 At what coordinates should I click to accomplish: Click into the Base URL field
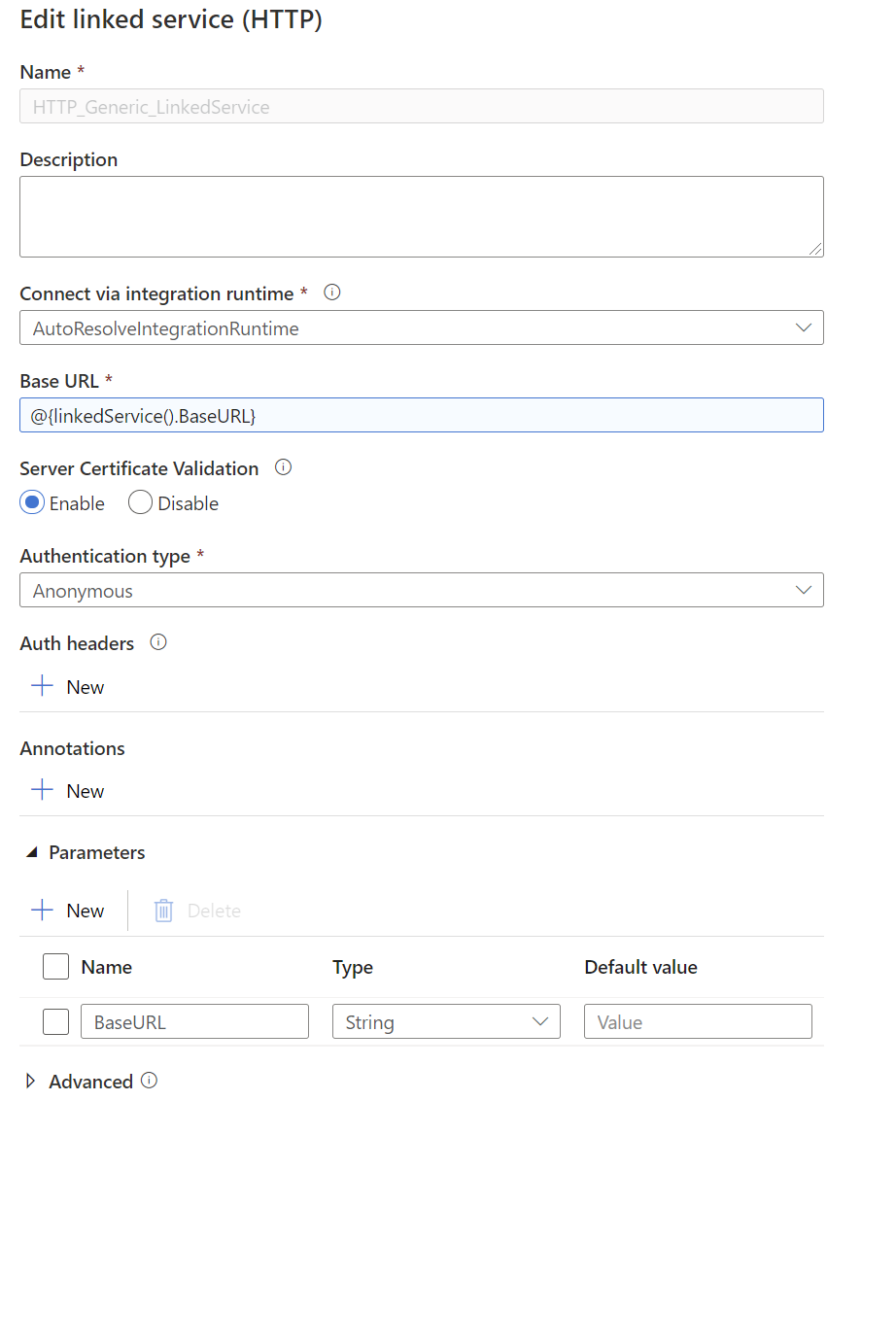[x=422, y=415]
